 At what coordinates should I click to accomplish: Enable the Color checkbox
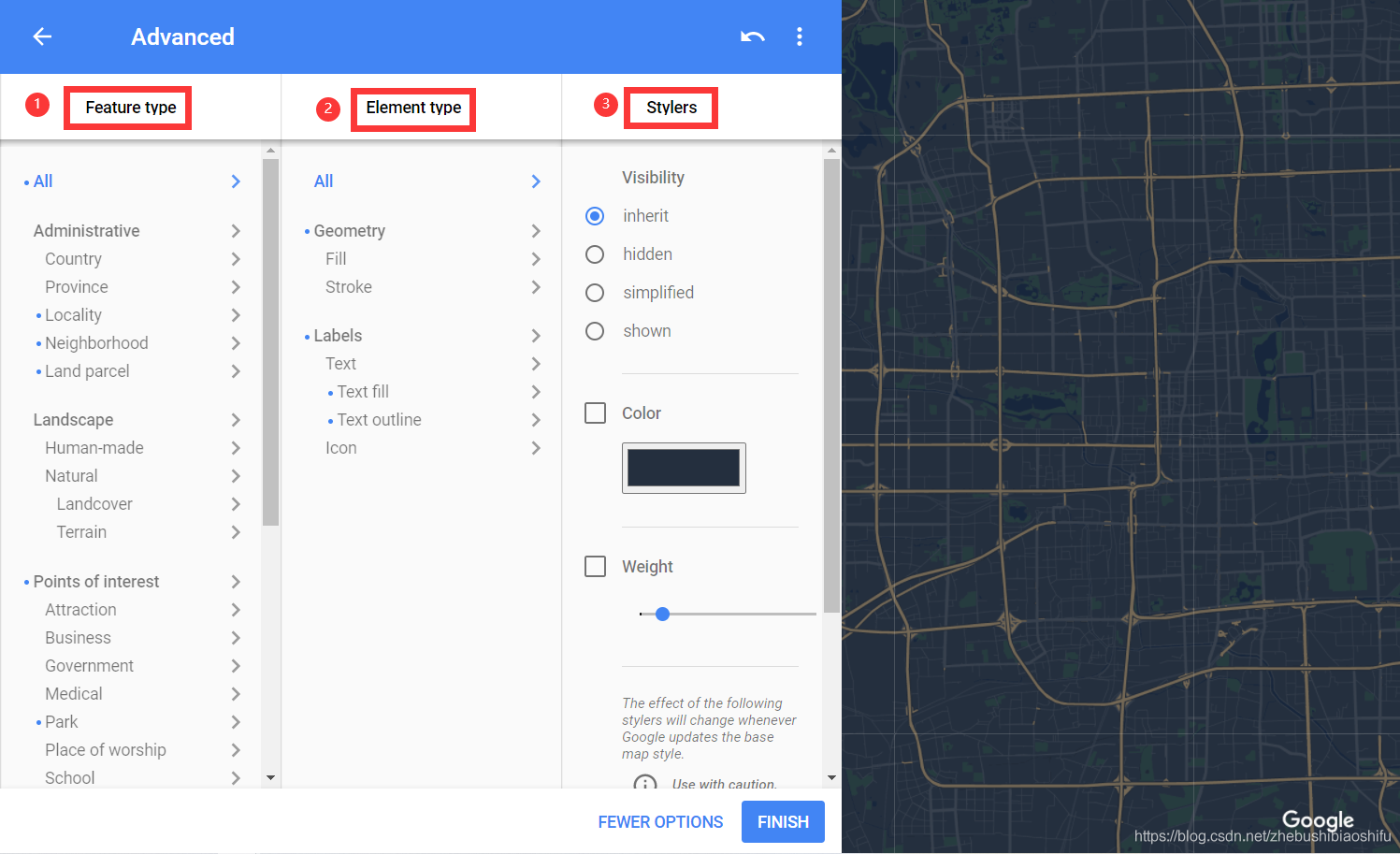595,413
